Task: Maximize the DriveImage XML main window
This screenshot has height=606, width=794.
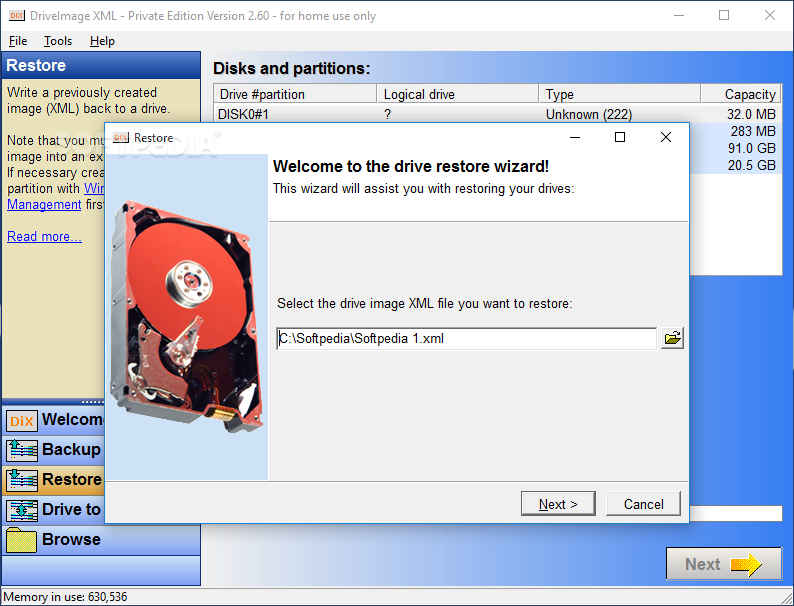Action: (724, 15)
